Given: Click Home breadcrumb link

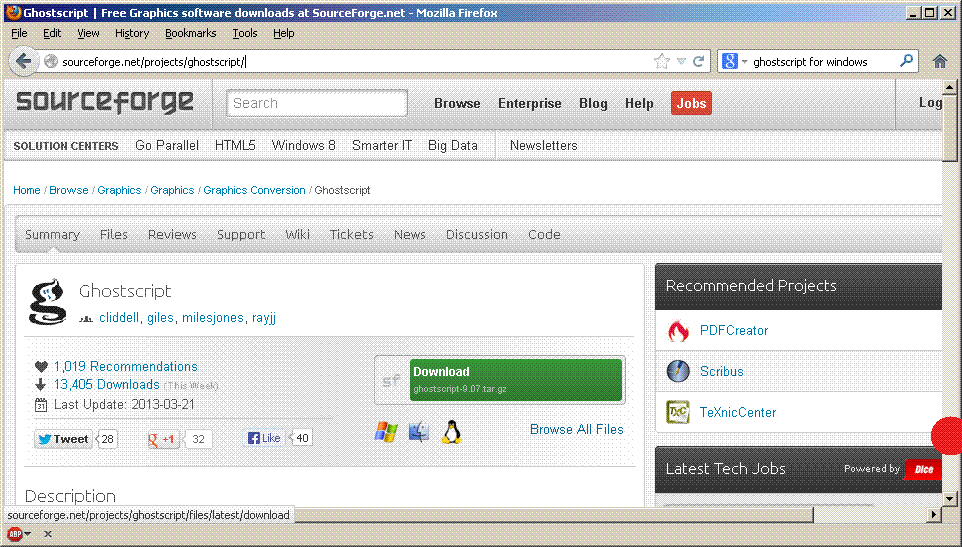Looking at the screenshot, I should pos(26,190).
